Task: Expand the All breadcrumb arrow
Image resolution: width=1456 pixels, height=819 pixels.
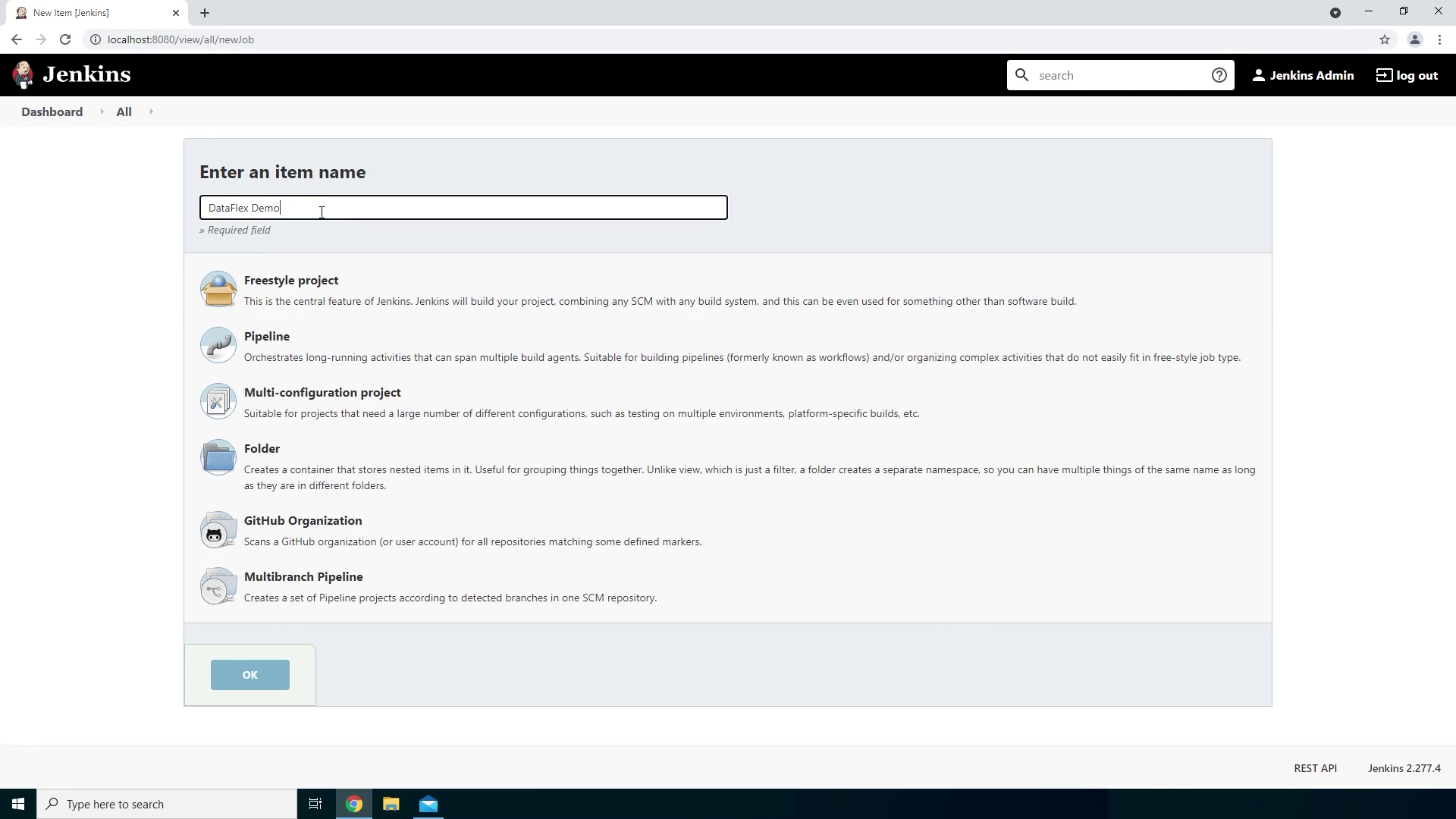Action: [x=151, y=111]
